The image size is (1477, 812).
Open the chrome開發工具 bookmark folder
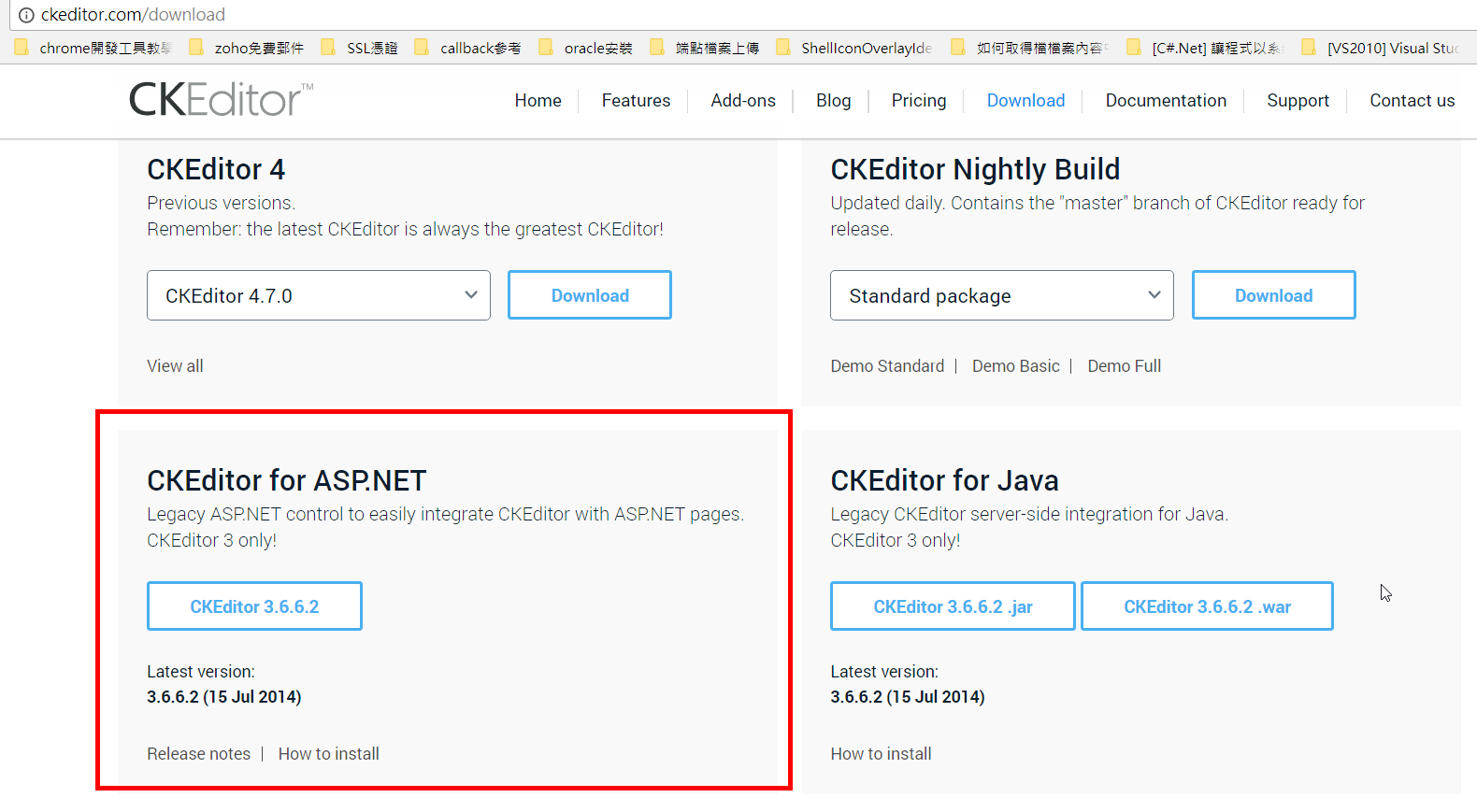[93, 48]
